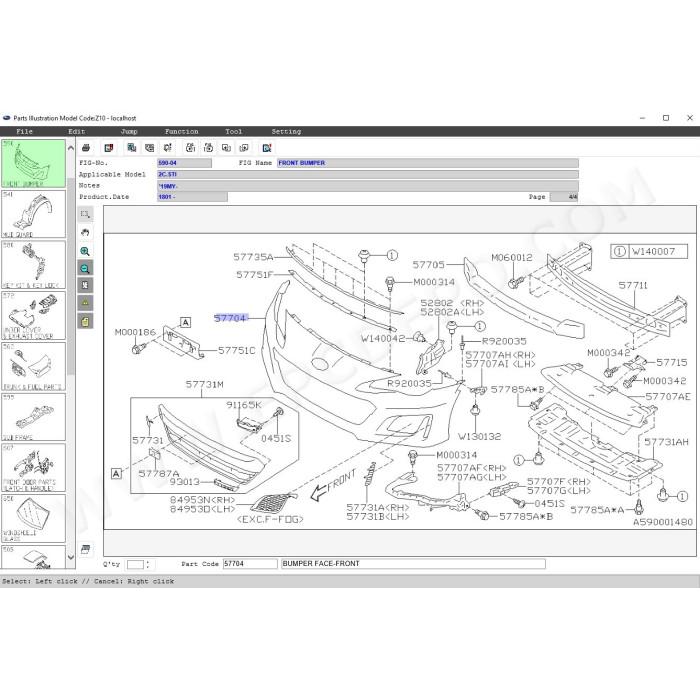Viewport: 700px width, 700px height.
Task: Click the dark tool icon below zoom out
Action: [85, 285]
